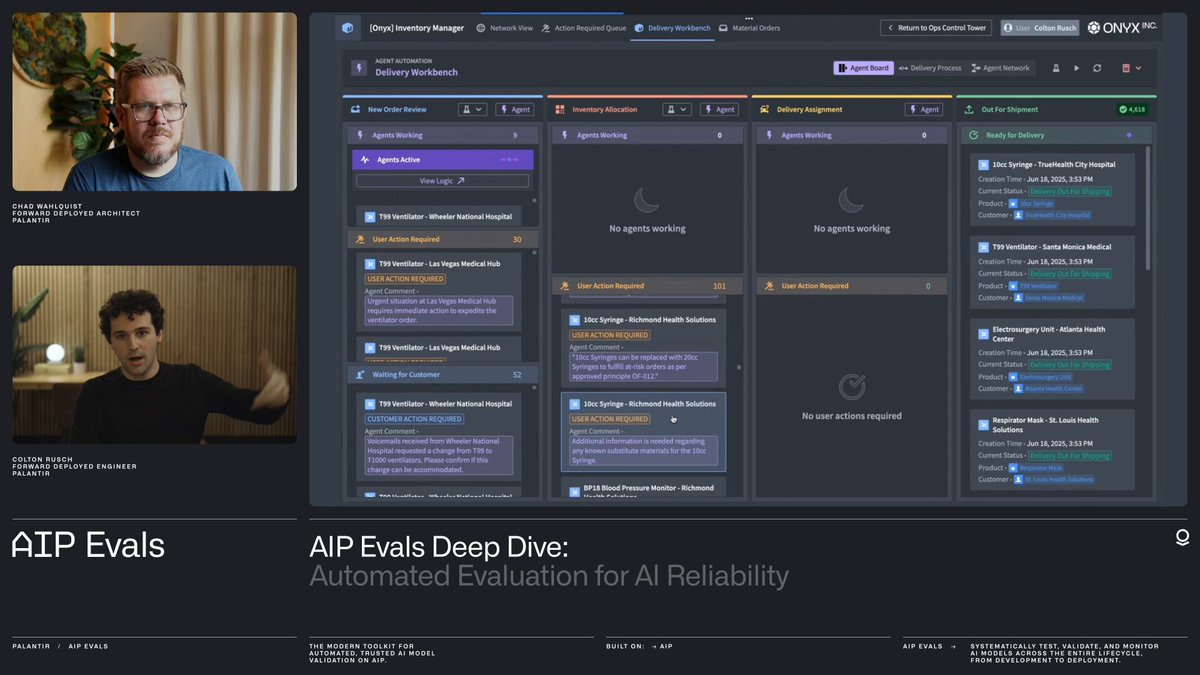This screenshot has width=1200, height=675.
Task: Click the refresh icon in the workbench header
Action: (1097, 68)
